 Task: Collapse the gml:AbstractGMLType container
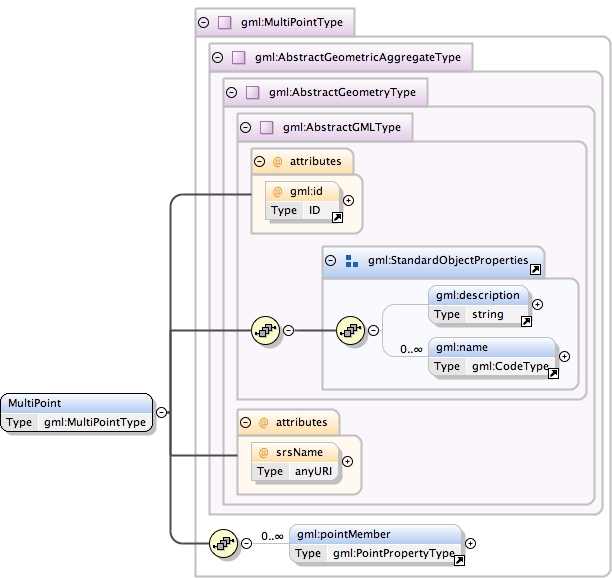click(x=246, y=127)
